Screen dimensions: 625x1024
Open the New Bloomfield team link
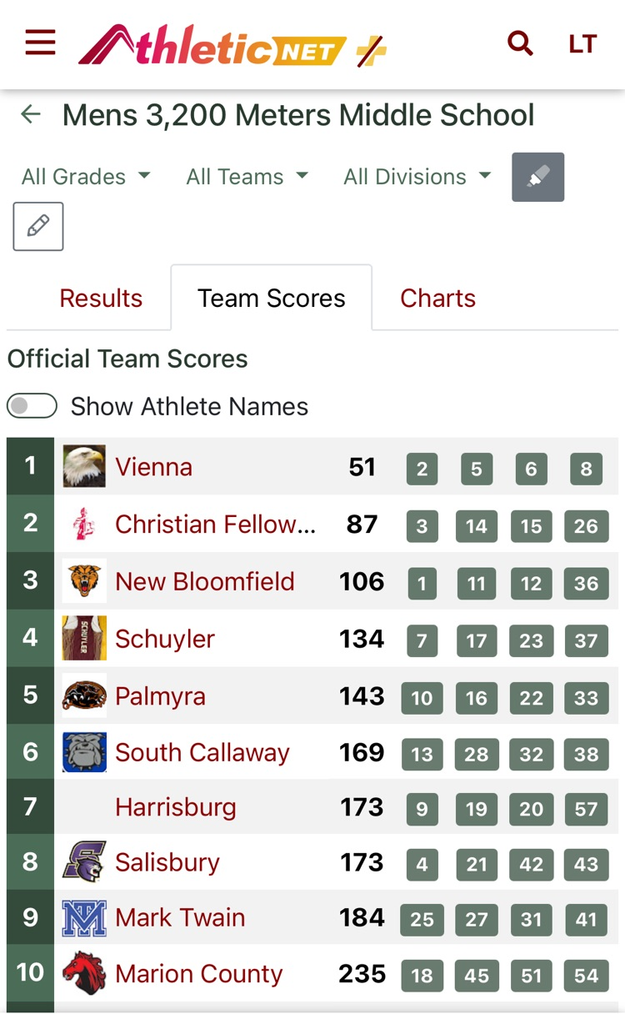pos(205,582)
